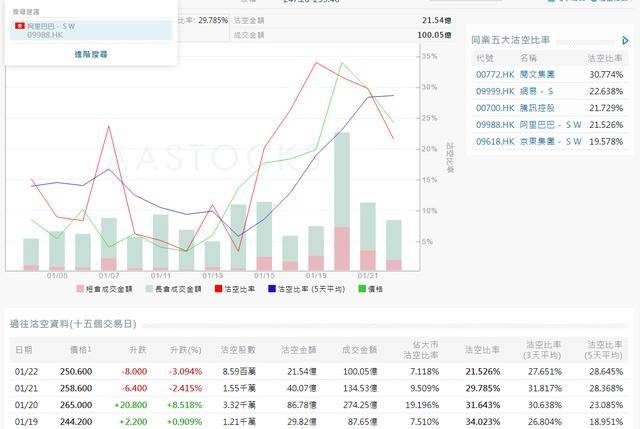
Task: Toggle the green 價格 legend marker
Action: point(362,289)
